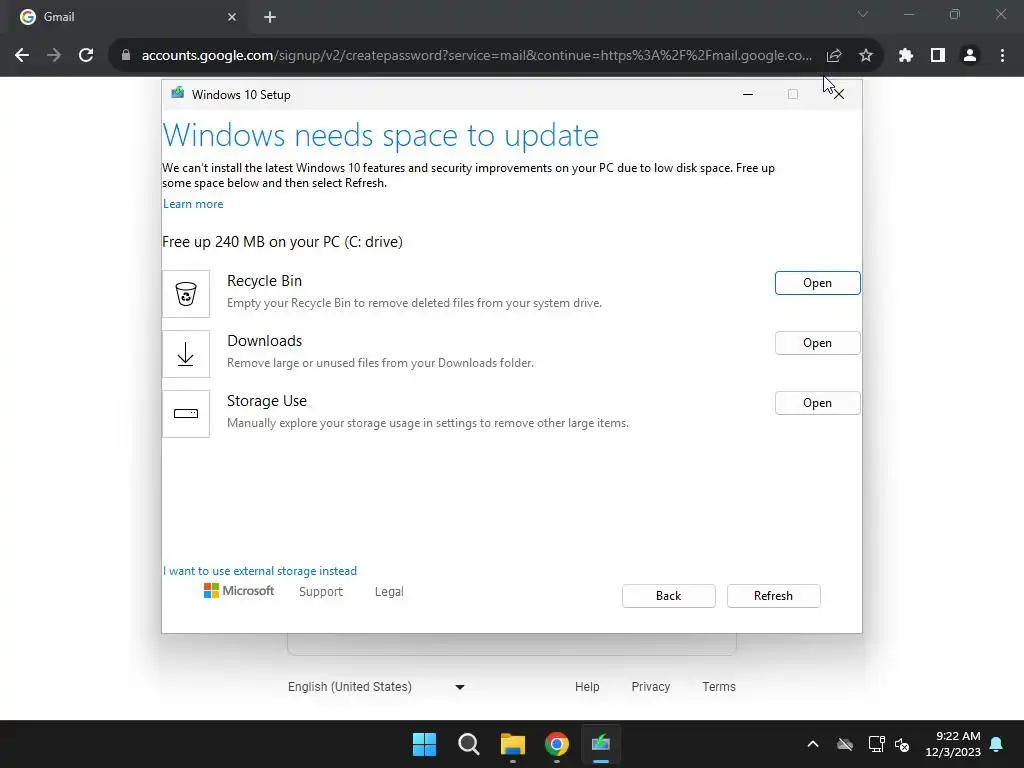Click the Microsoft logo
This screenshot has width=1024, height=768.
pyautogui.click(x=238, y=591)
